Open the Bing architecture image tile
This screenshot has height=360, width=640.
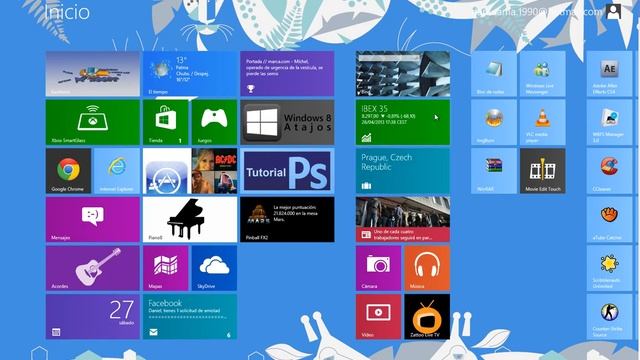pyautogui.click(x=403, y=74)
